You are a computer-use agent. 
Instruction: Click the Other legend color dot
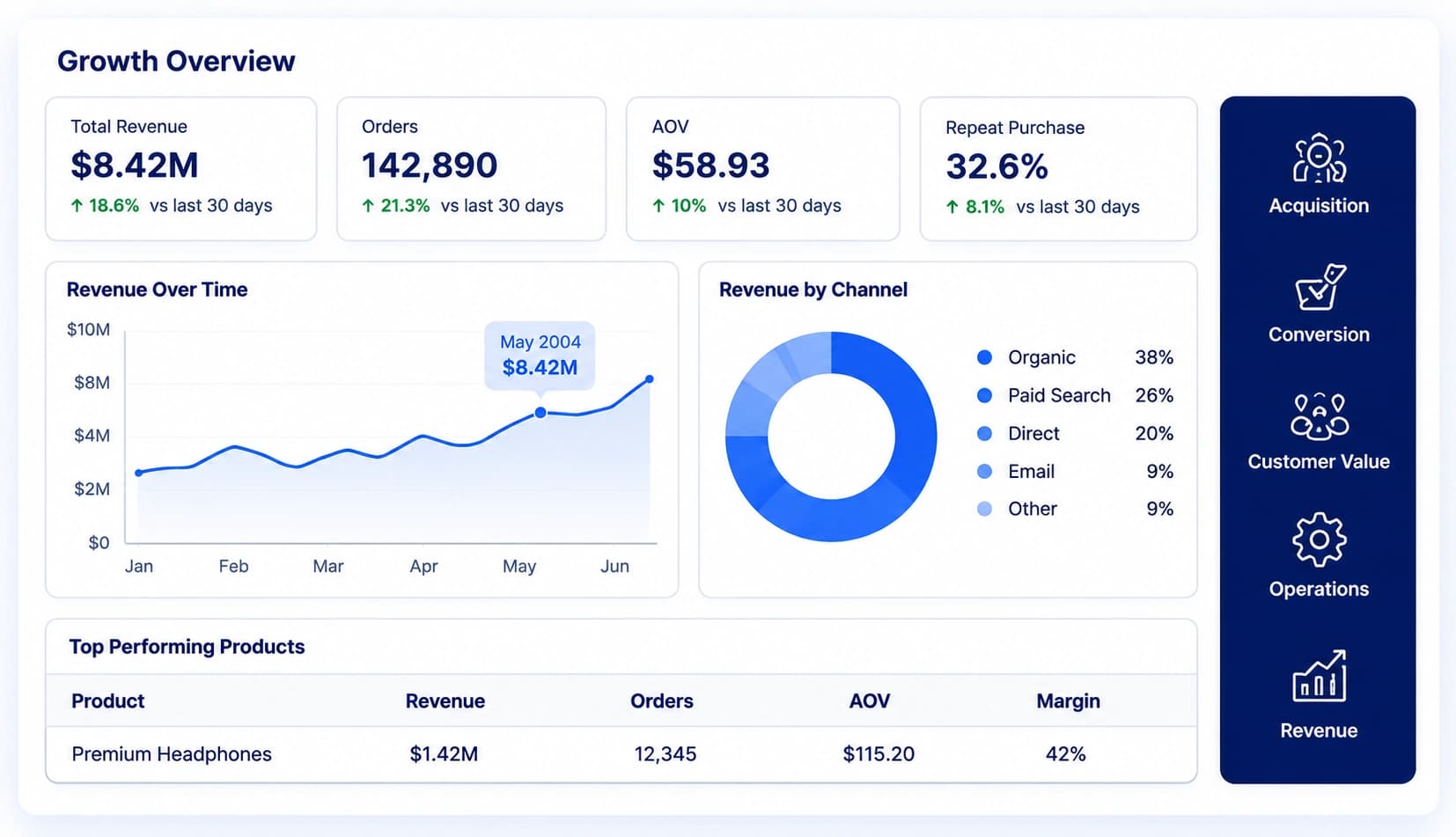click(985, 509)
